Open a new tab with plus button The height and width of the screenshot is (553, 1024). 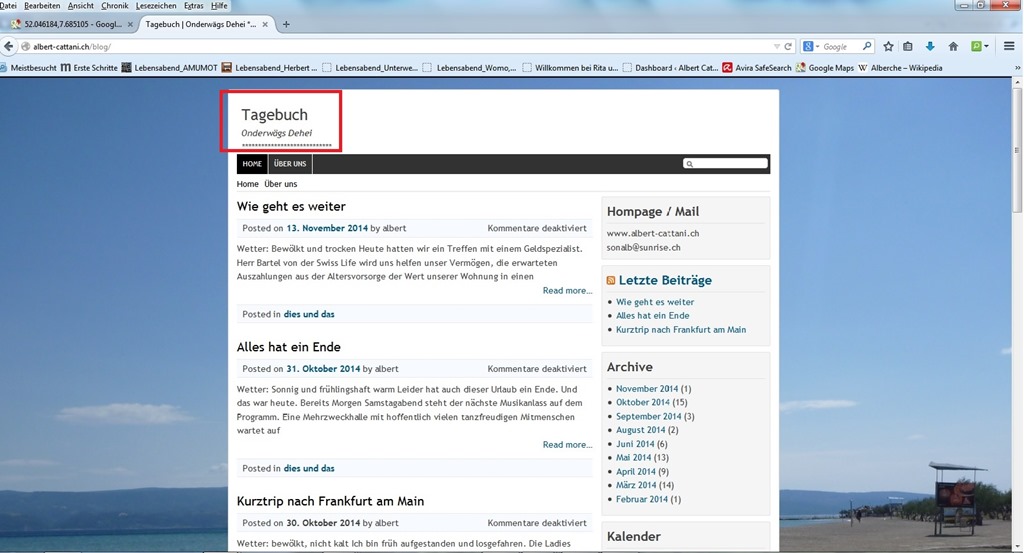pos(286,24)
